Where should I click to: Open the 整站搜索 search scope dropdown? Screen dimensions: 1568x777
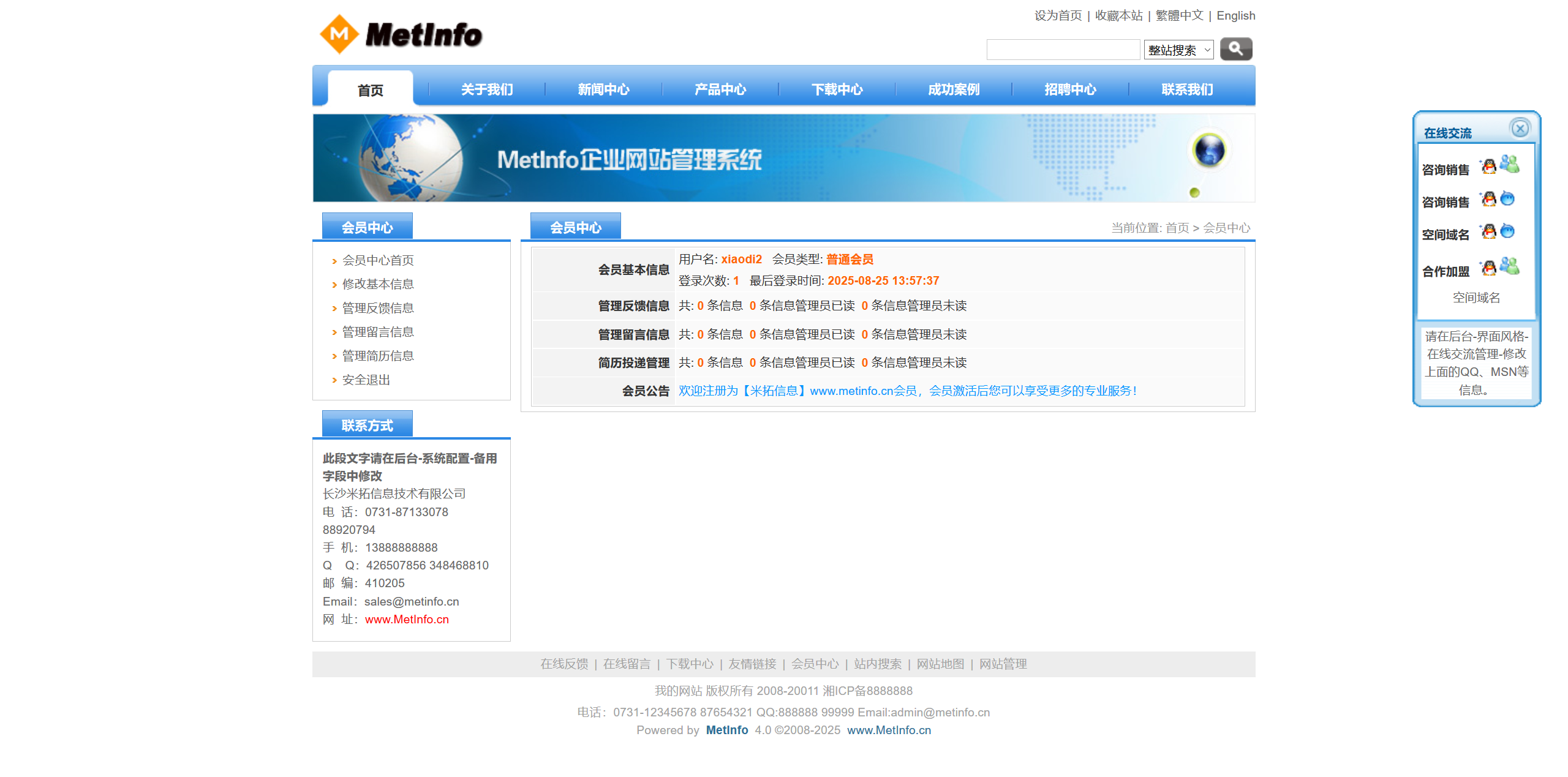(x=1178, y=49)
